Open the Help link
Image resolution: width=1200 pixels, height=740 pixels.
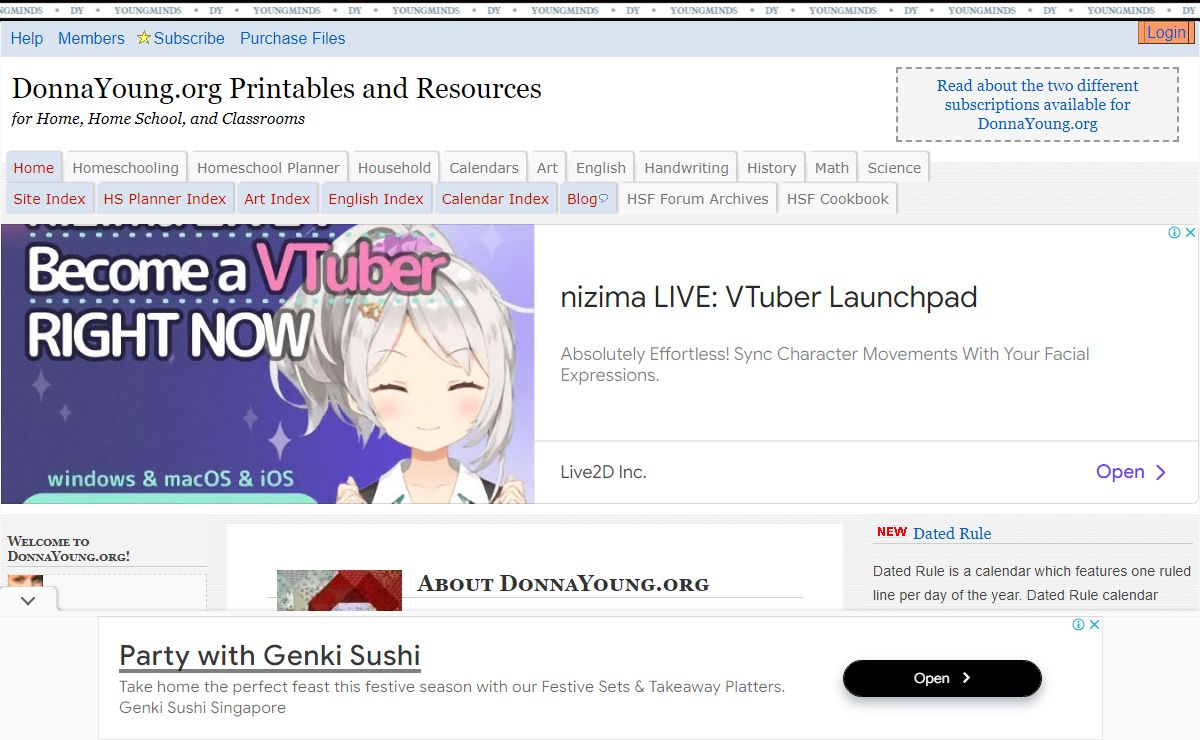[x=27, y=38]
